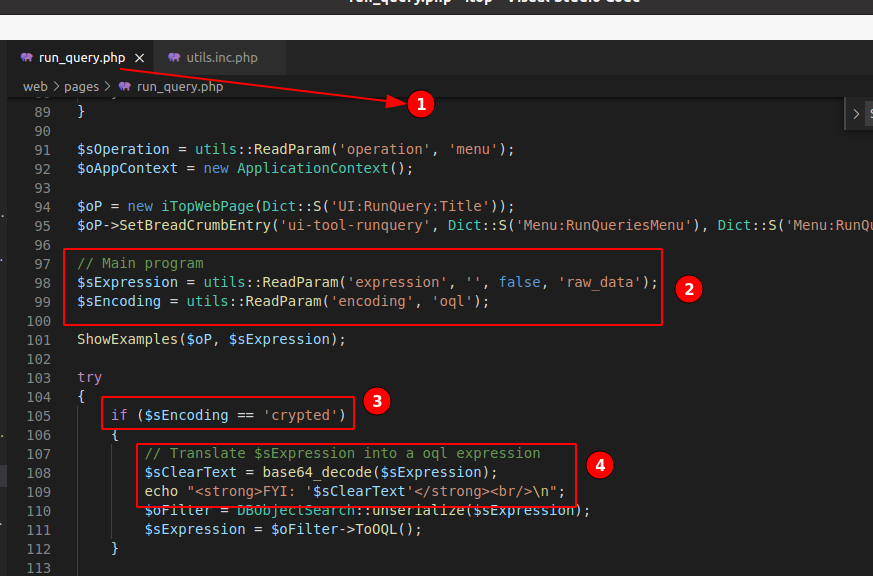The width and height of the screenshot is (873, 576).
Task: Close the run_query.php tab
Action: 137,57
